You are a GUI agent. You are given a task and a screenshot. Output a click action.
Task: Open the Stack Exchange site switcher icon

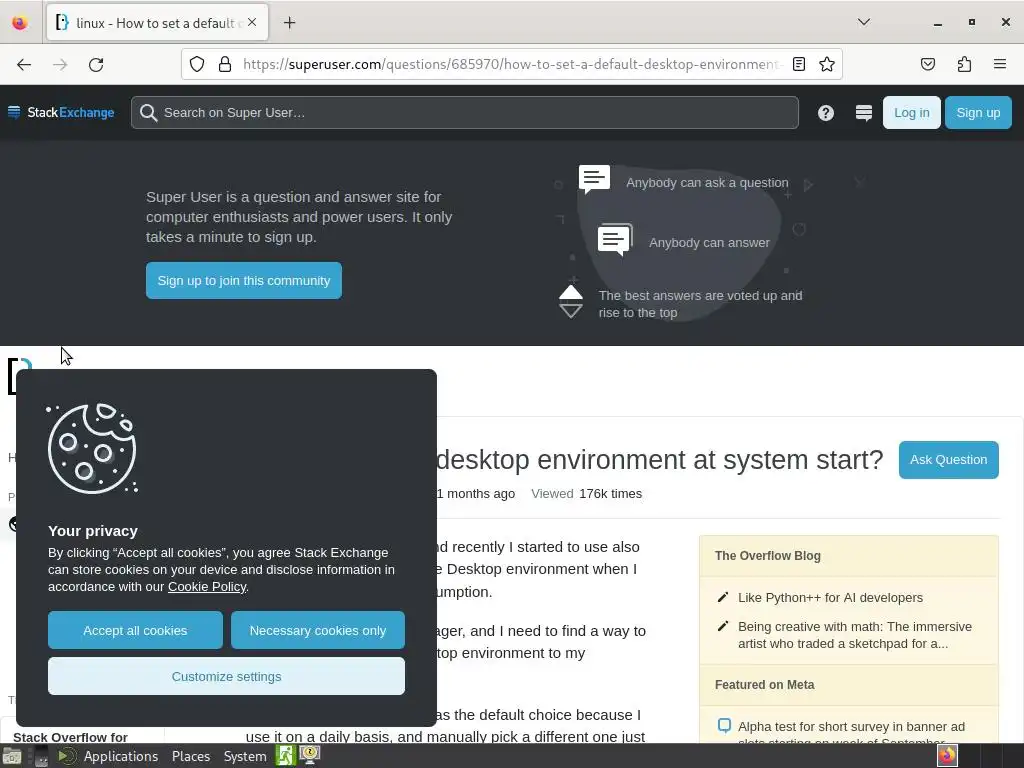[x=863, y=113]
